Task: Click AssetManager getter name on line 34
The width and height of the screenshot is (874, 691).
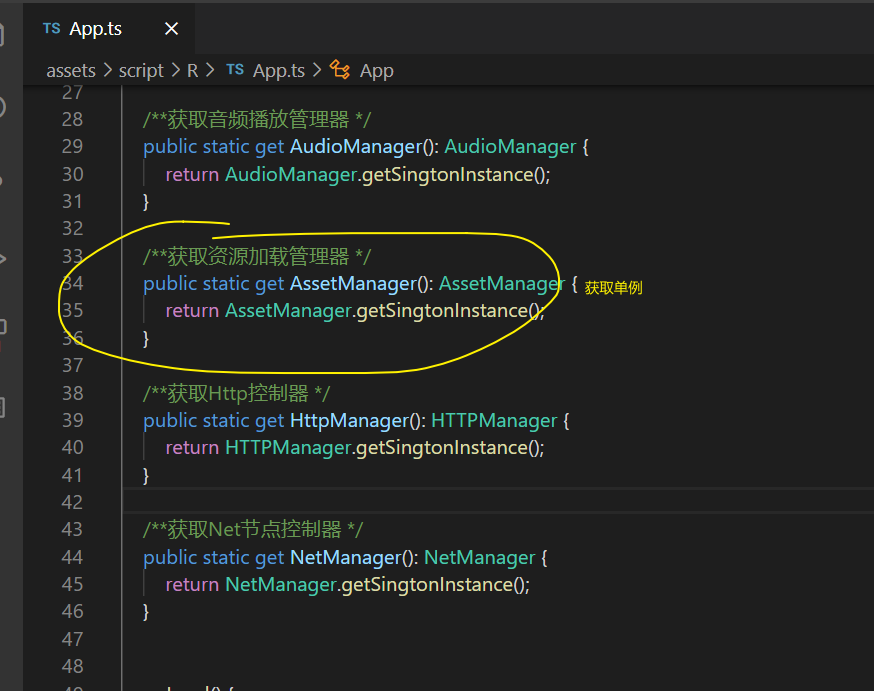Action: point(353,284)
